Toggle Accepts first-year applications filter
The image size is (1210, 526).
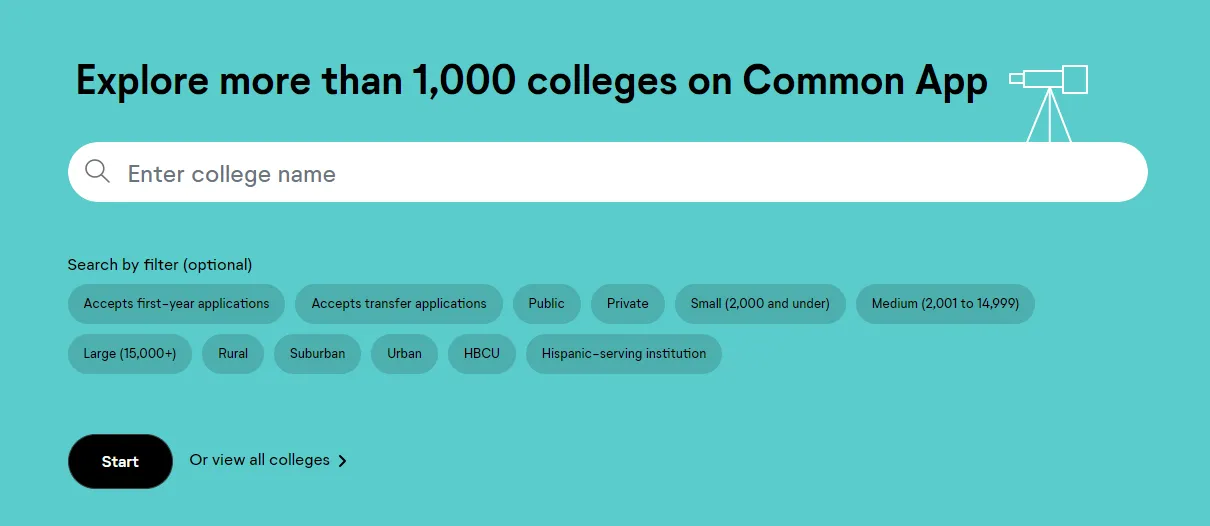[x=176, y=303]
